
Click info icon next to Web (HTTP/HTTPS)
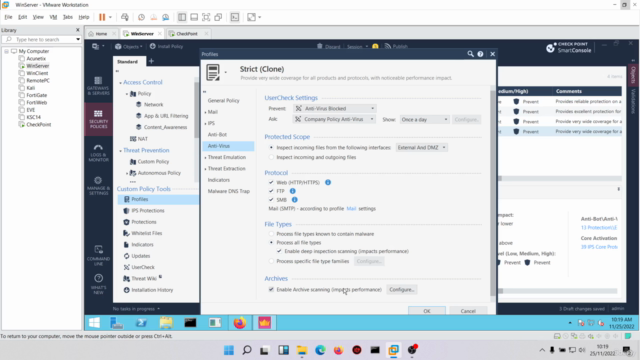tap(328, 182)
